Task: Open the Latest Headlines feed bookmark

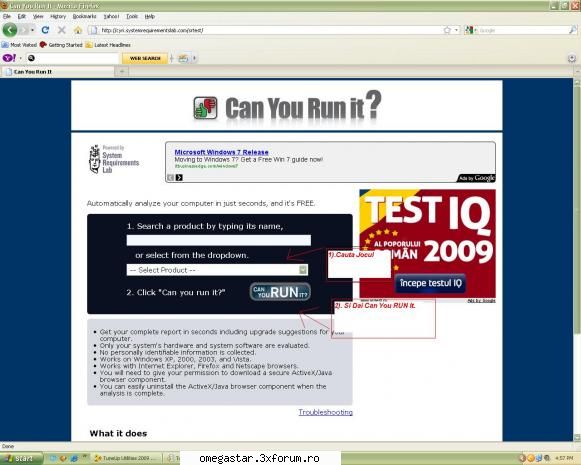Action: pyautogui.click(x=108, y=45)
